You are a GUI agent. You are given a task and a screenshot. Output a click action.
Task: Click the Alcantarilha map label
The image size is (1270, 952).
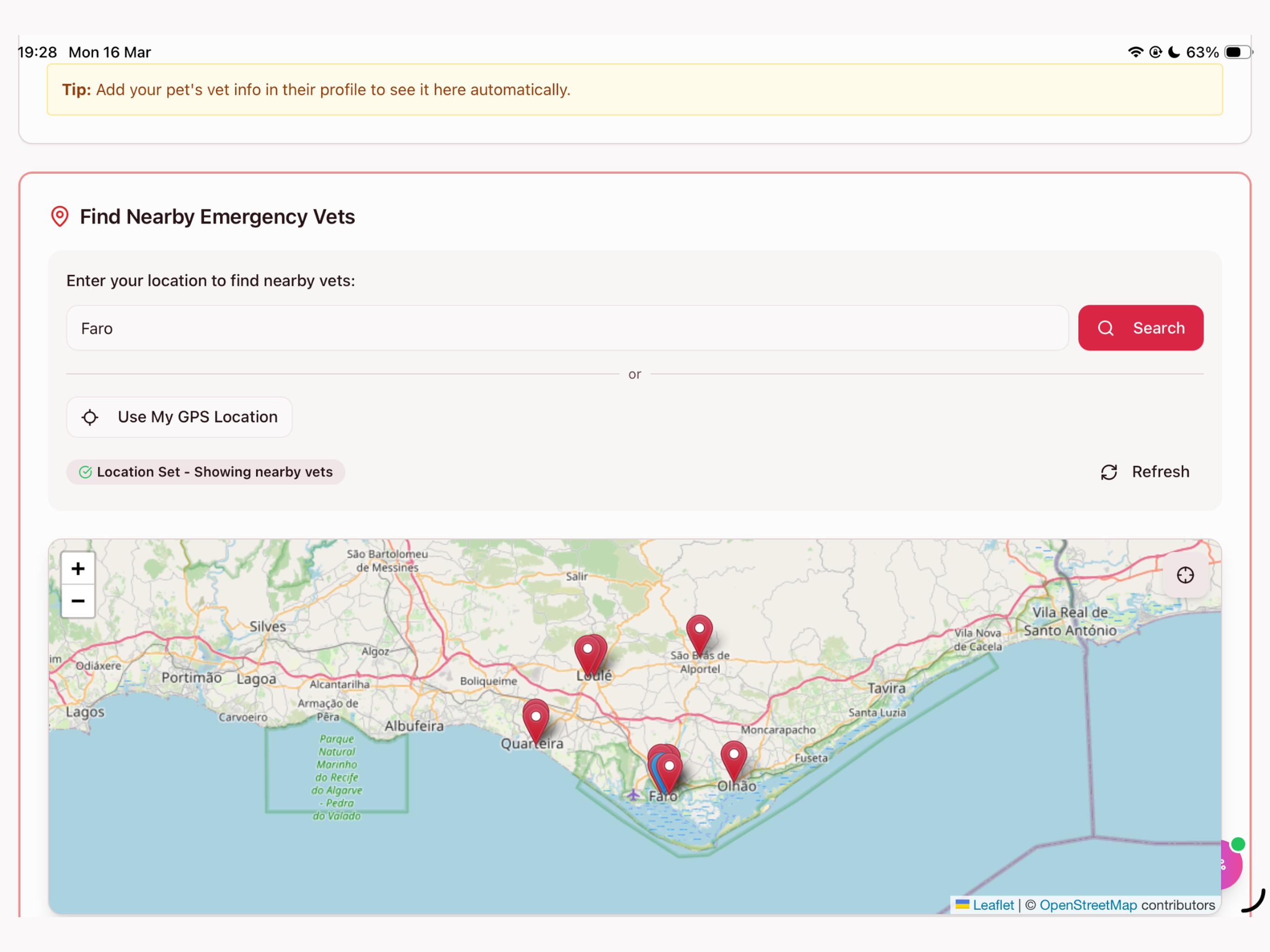pyautogui.click(x=339, y=684)
